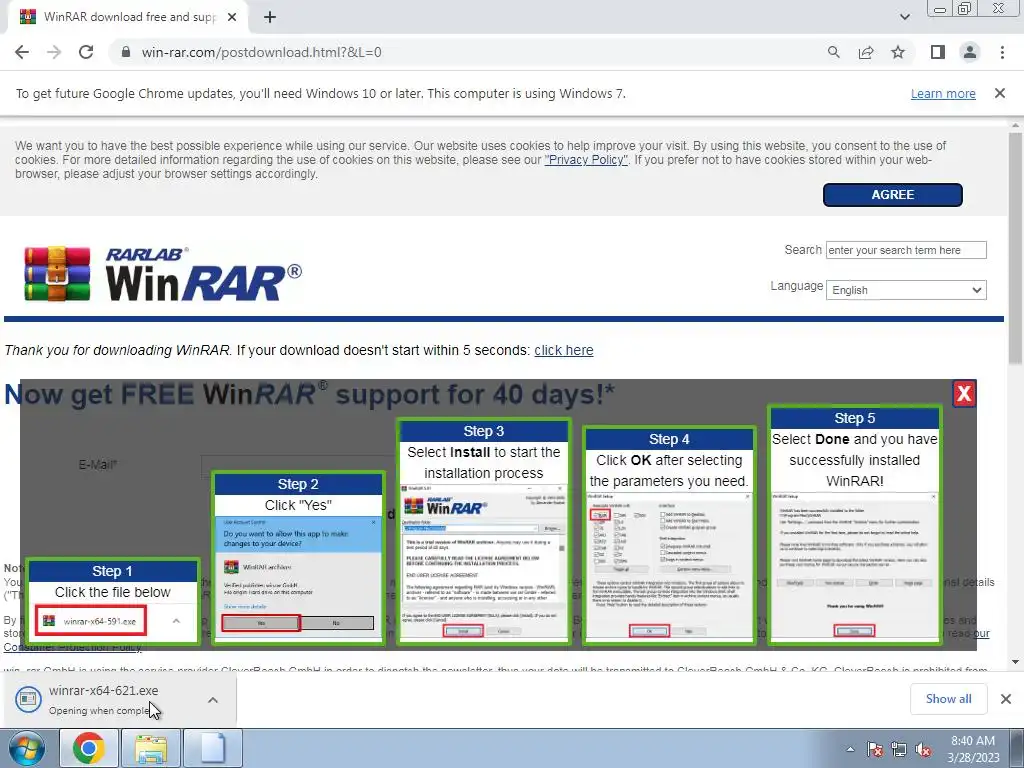1024x768 pixels.
Task: Open the Language dropdown
Action: point(906,290)
